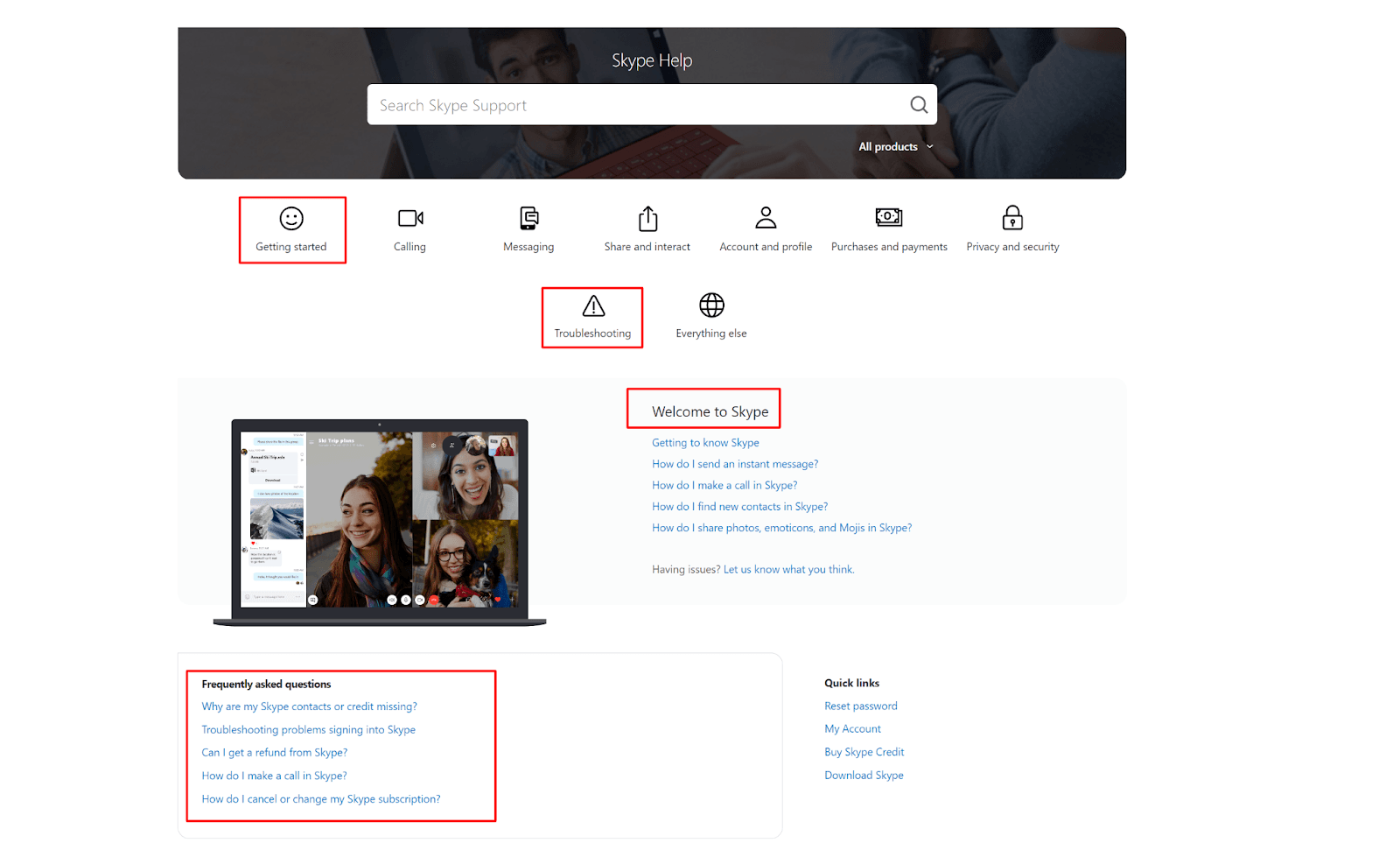The height and width of the screenshot is (864, 1400).
Task: Expand the All products dropdown
Action: (x=895, y=147)
